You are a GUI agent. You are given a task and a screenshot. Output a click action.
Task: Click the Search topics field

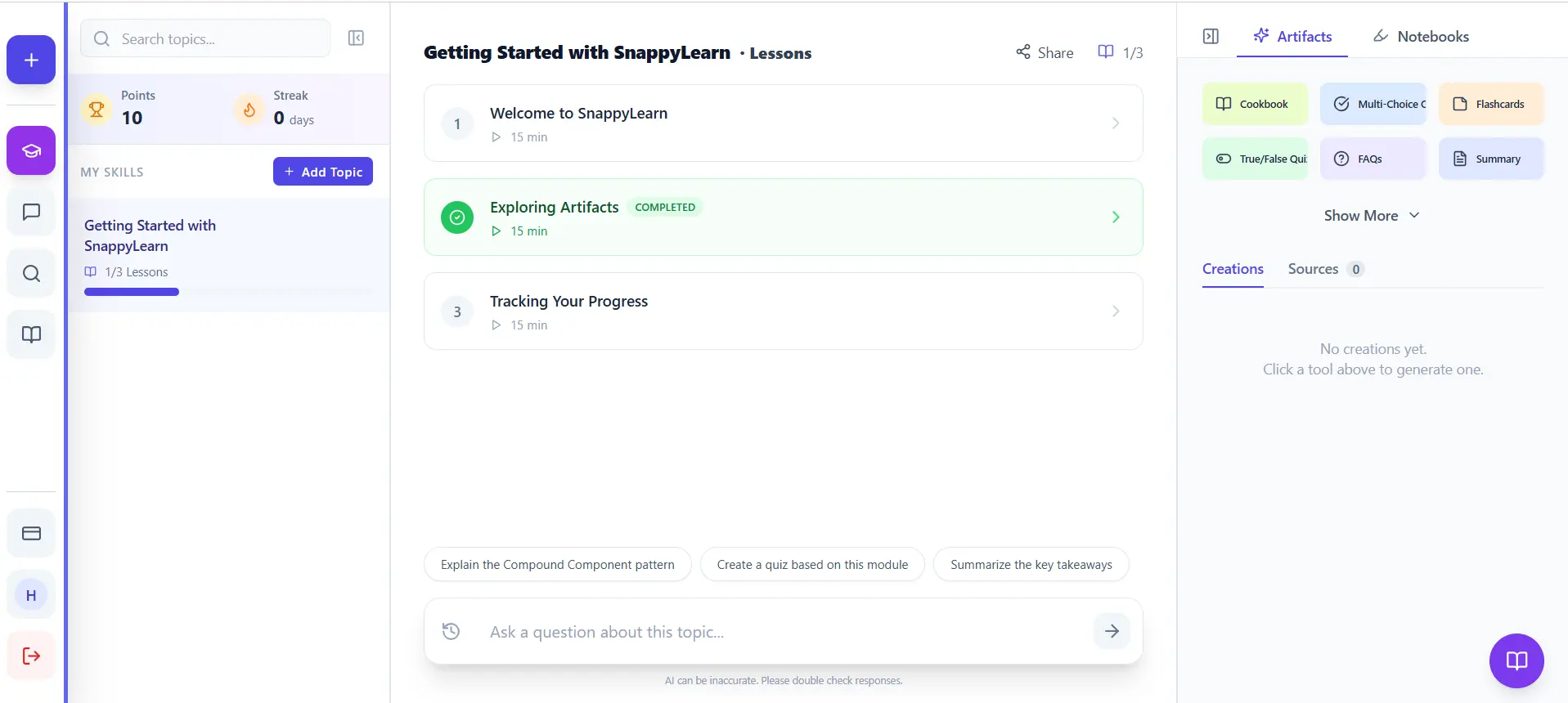point(205,38)
